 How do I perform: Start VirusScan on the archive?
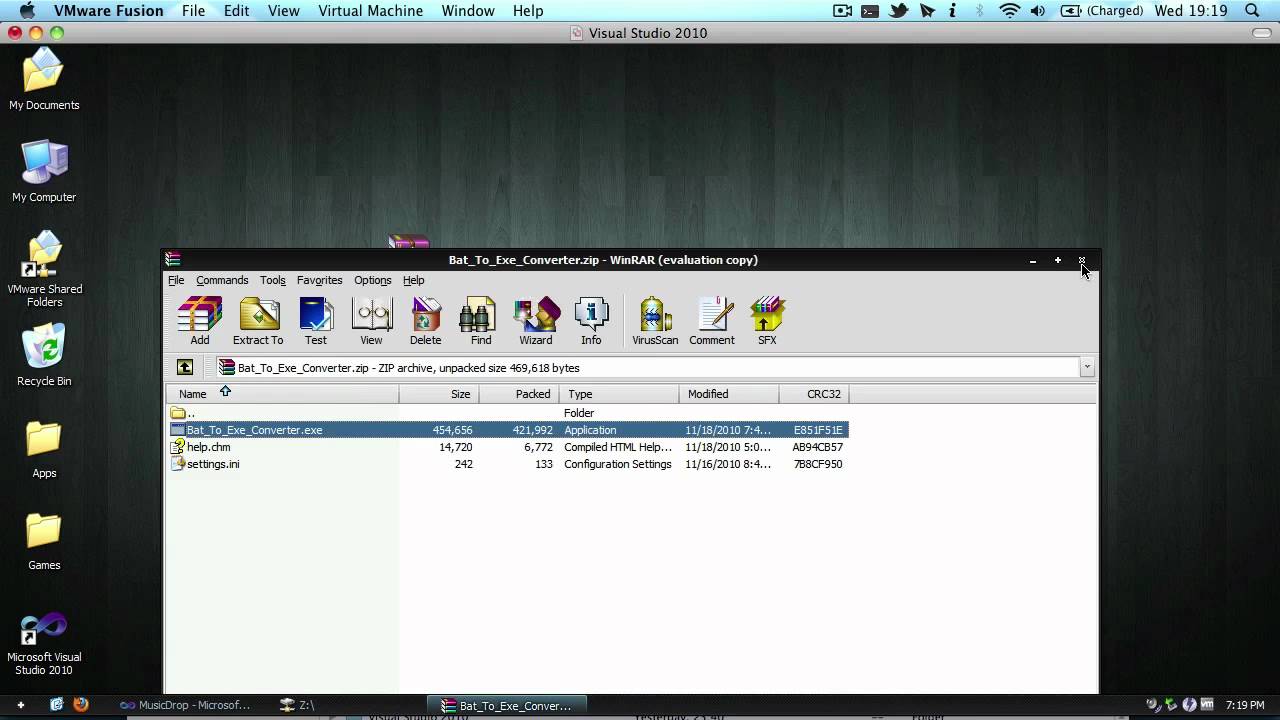tap(655, 321)
